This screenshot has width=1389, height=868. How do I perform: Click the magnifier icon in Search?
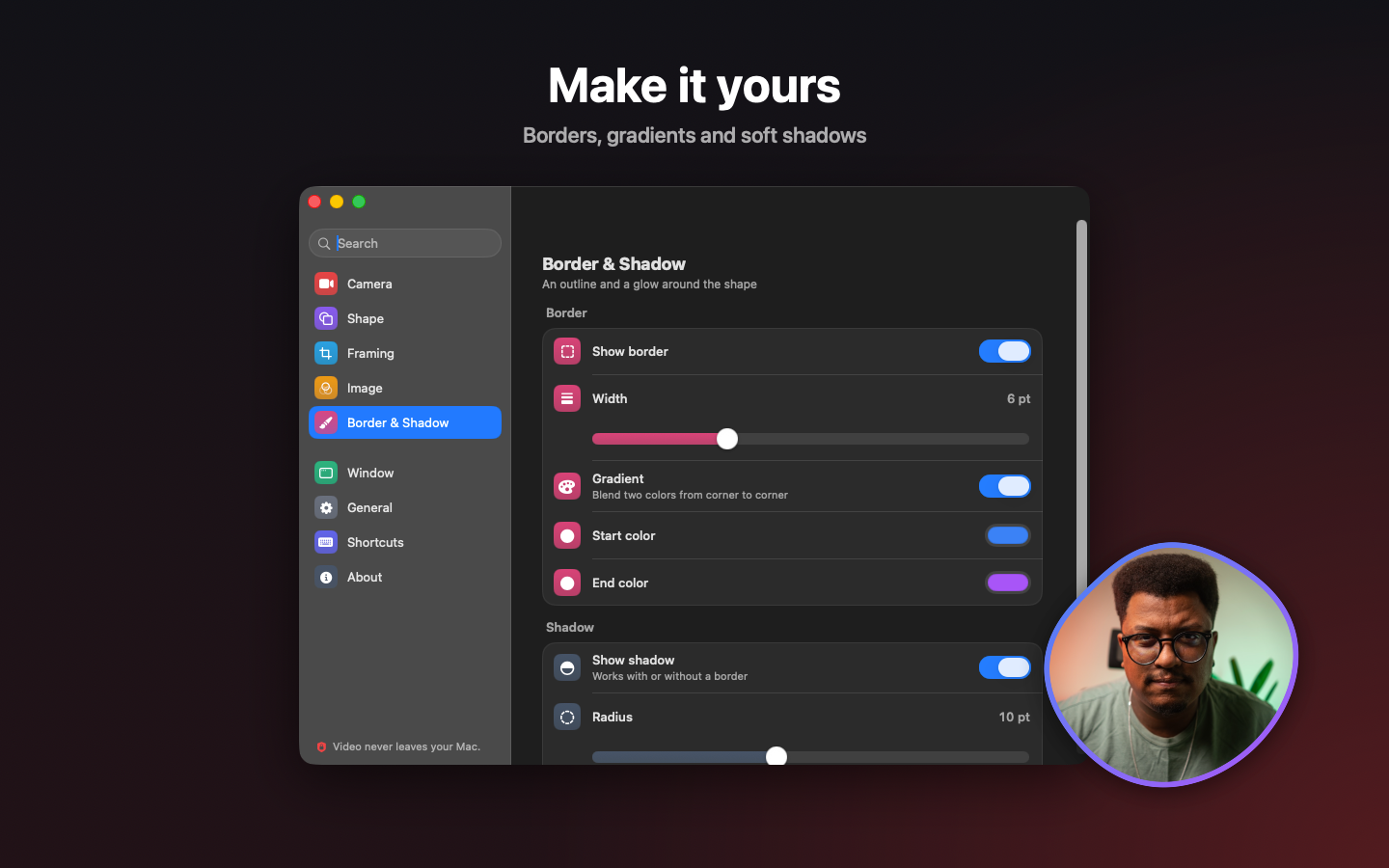tap(324, 244)
